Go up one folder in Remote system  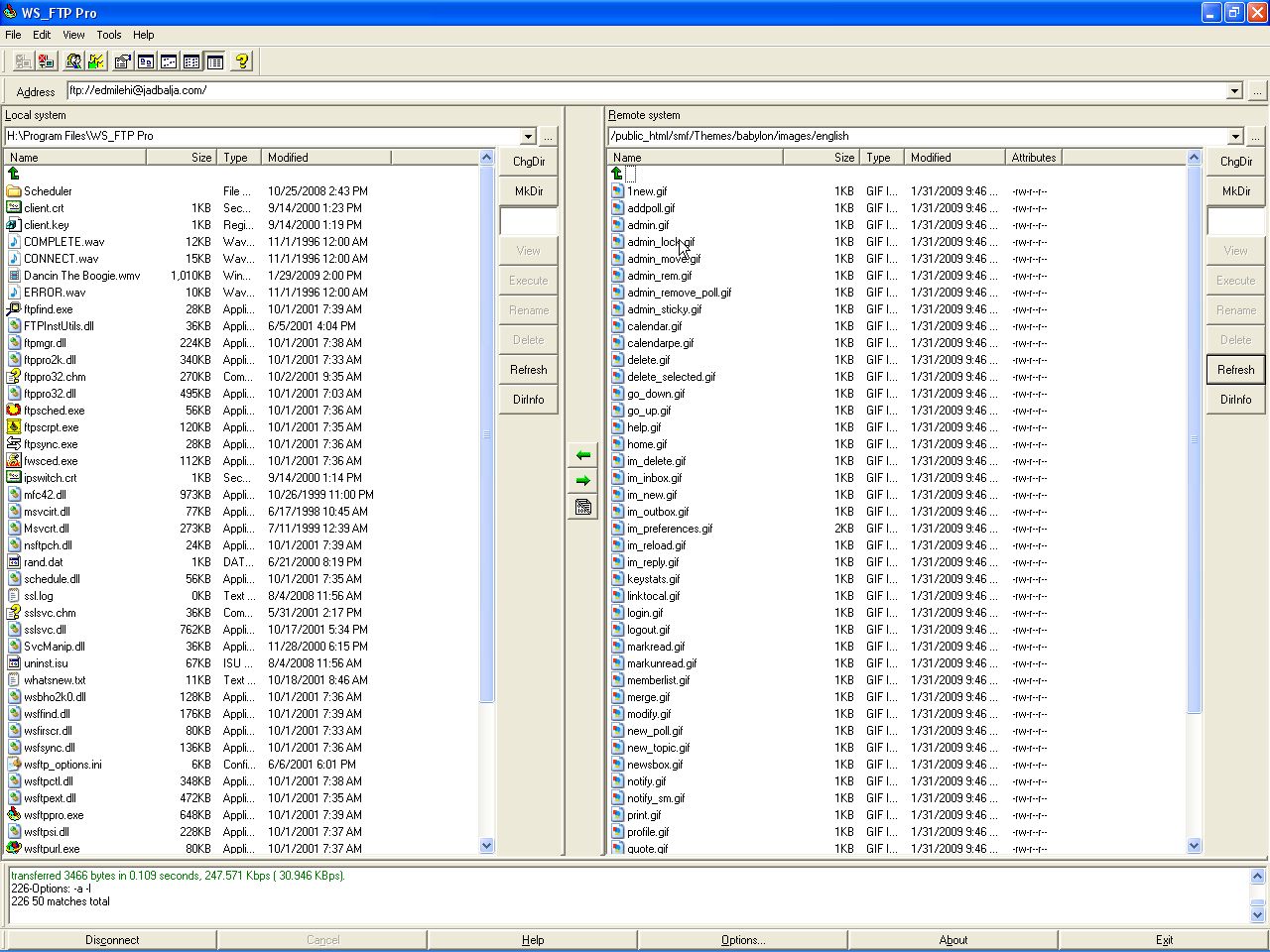[x=617, y=174]
